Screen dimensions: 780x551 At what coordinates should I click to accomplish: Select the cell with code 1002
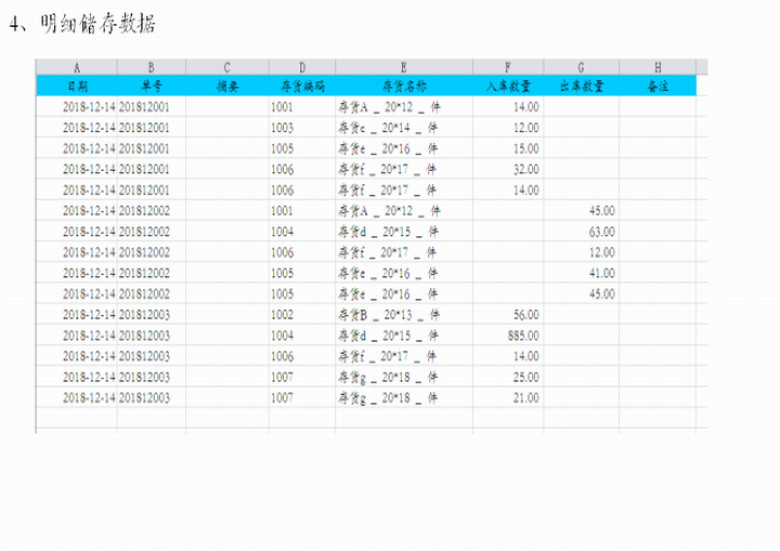pyautogui.click(x=302, y=315)
